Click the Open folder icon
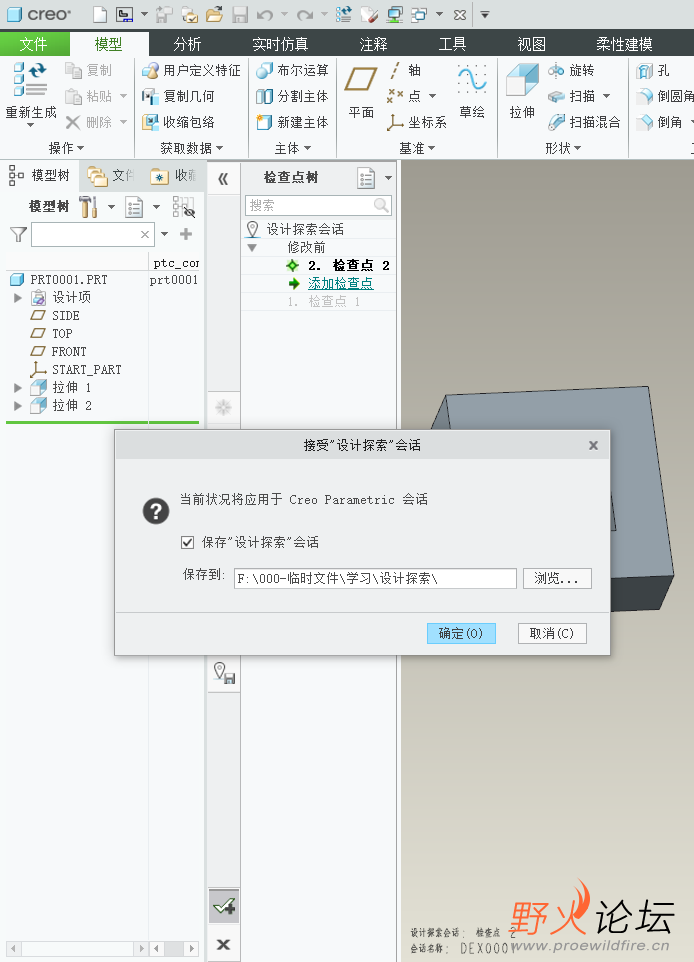694x962 pixels. [214, 14]
